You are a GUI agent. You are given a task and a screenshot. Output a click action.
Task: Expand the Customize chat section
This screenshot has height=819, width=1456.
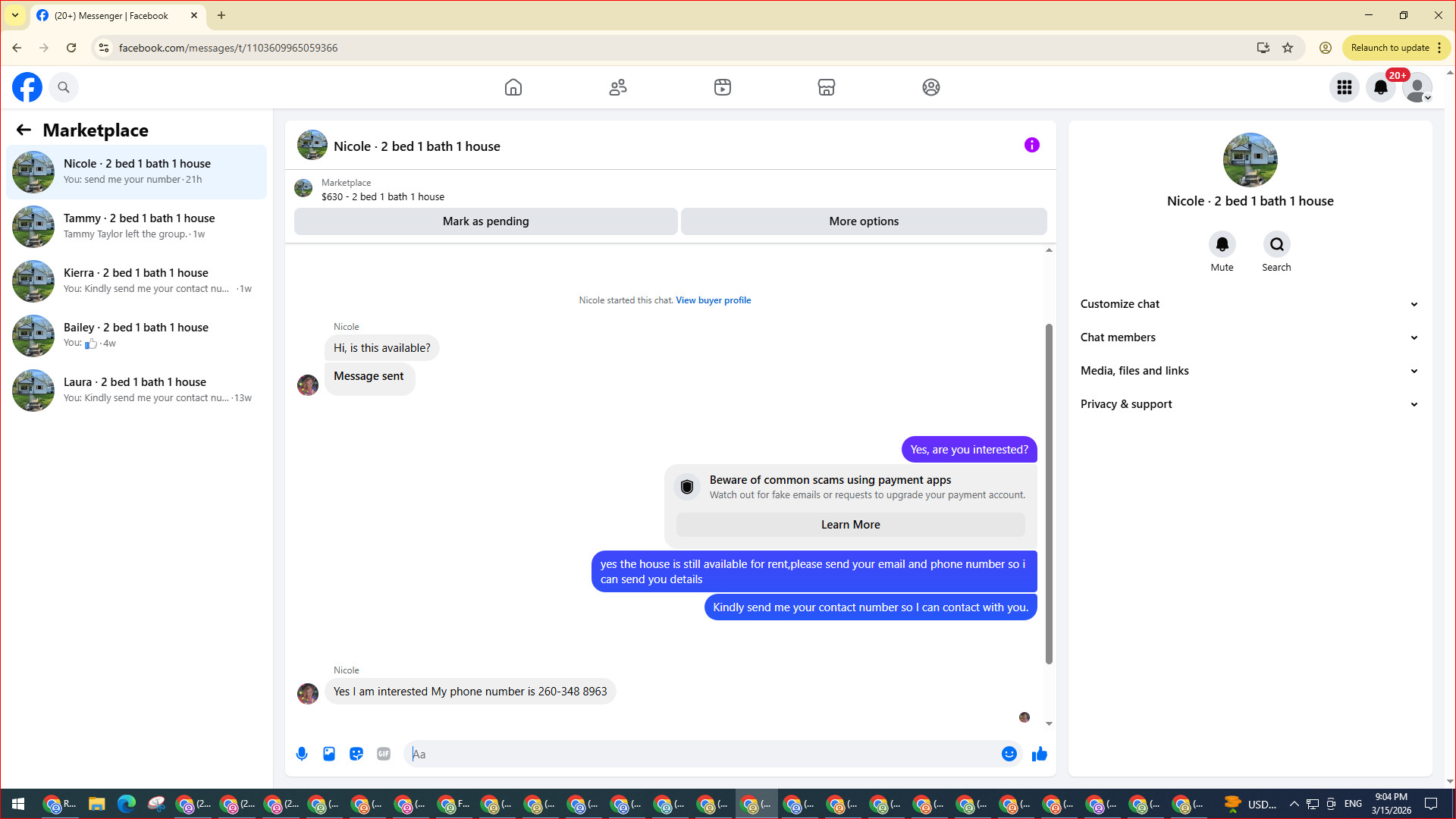click(1250, 304)
